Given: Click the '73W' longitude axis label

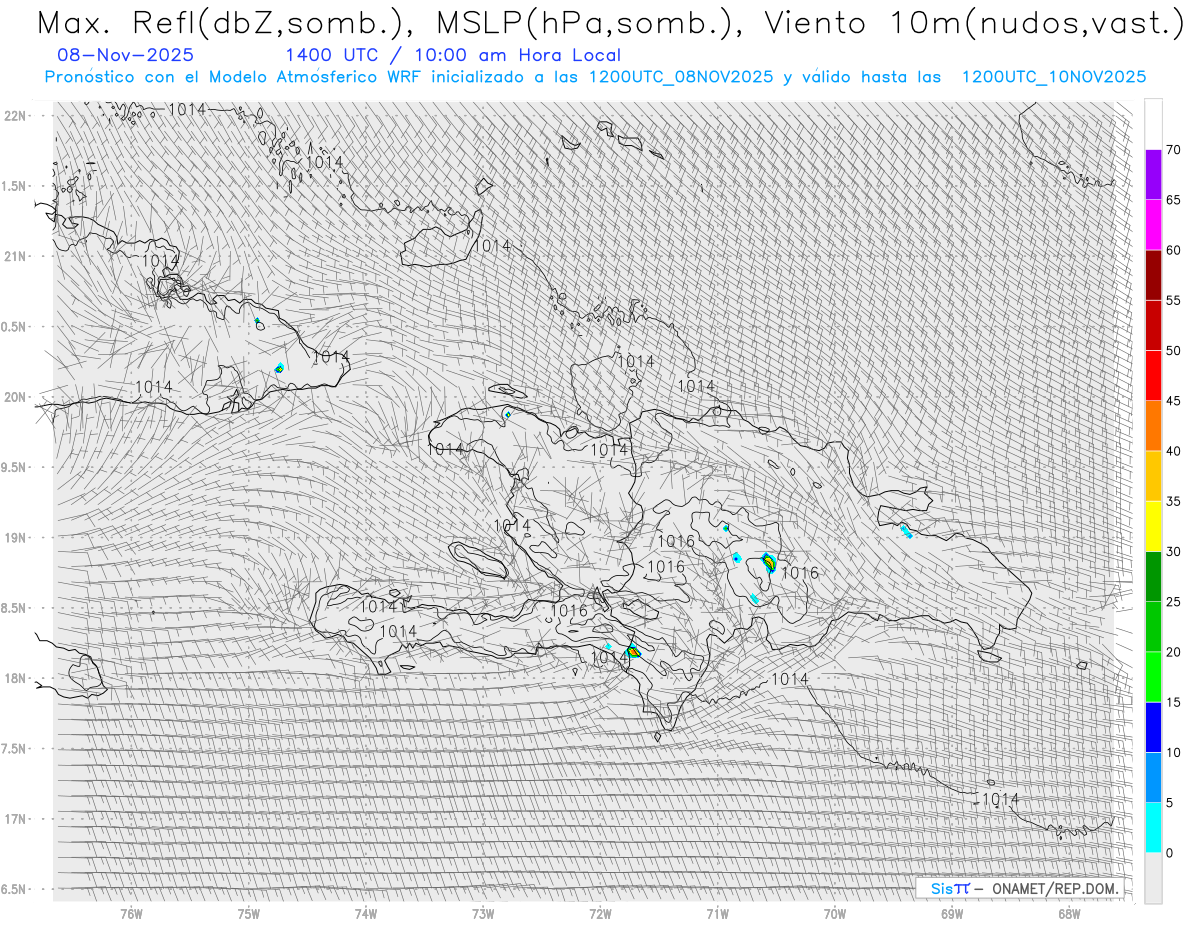Looking at the screenshot, I should tap(483, 913).
